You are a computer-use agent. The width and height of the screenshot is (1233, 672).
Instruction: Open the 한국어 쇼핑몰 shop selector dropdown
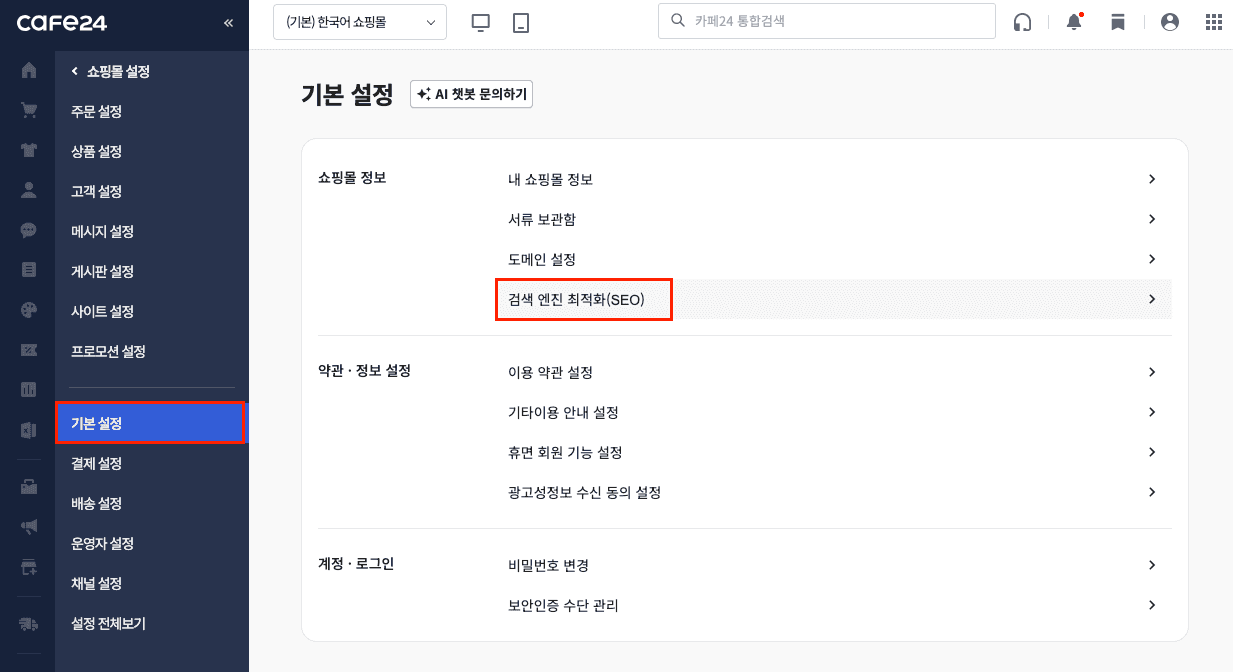360,22
